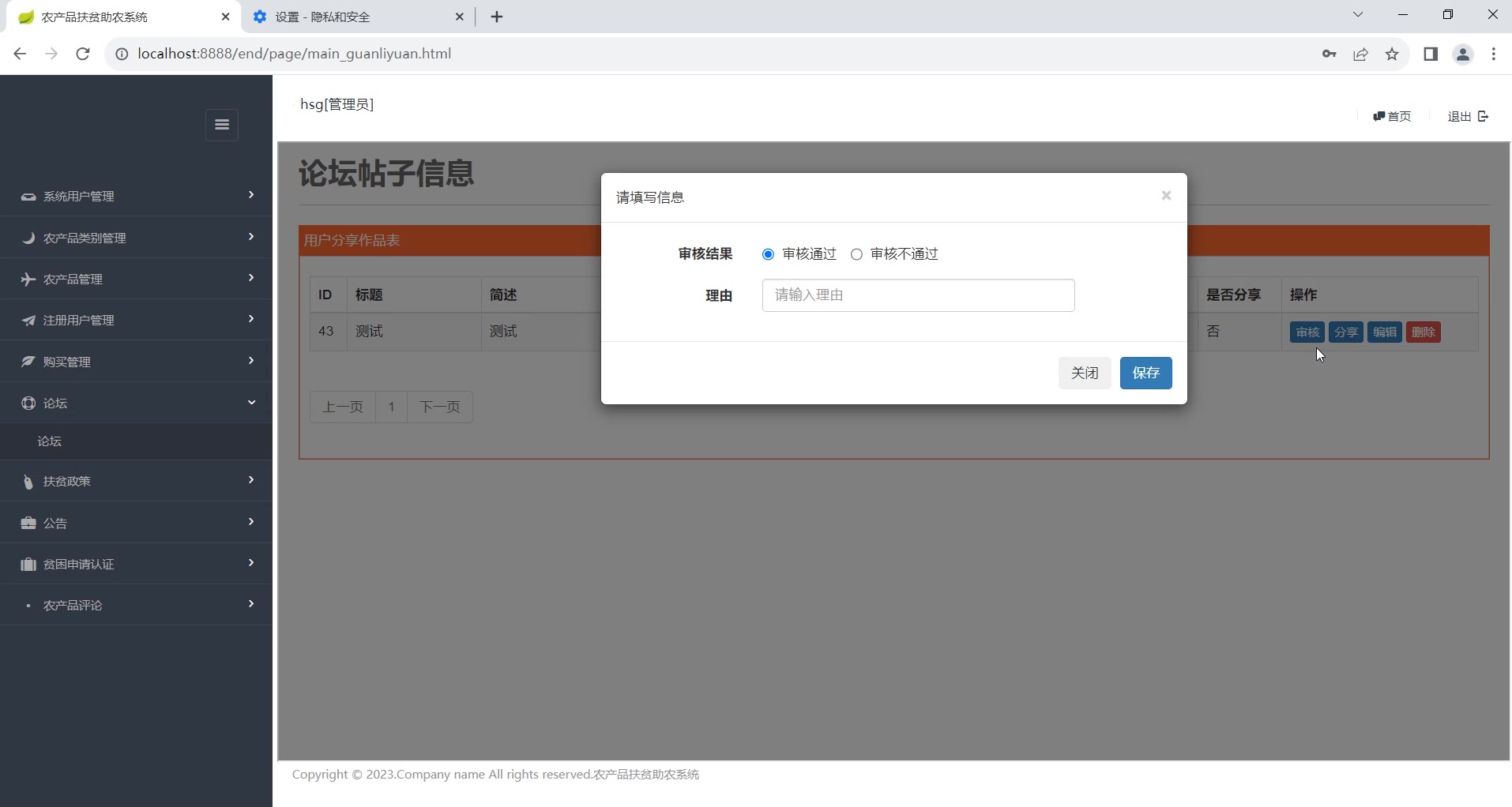
Task: Open the 农产品管理 menu item
Action: click(136, 279)
